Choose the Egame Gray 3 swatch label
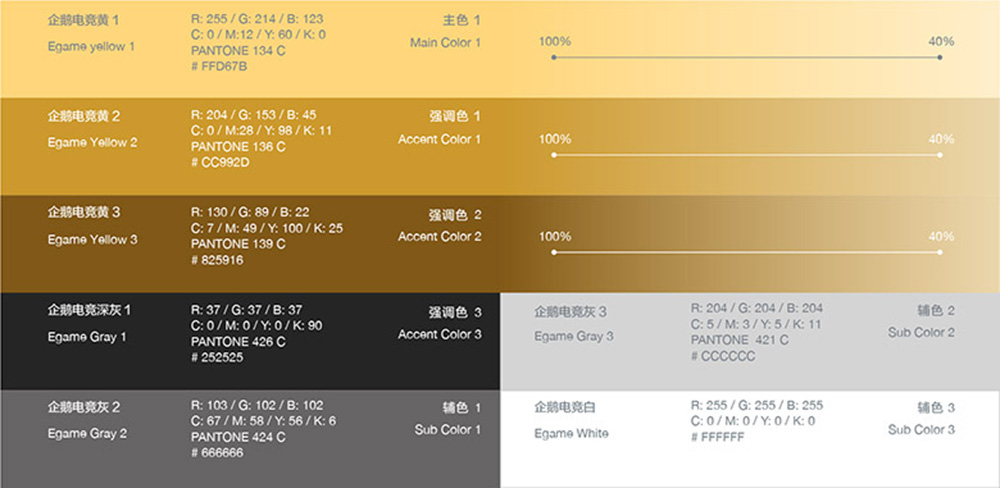 click(573, 336)
